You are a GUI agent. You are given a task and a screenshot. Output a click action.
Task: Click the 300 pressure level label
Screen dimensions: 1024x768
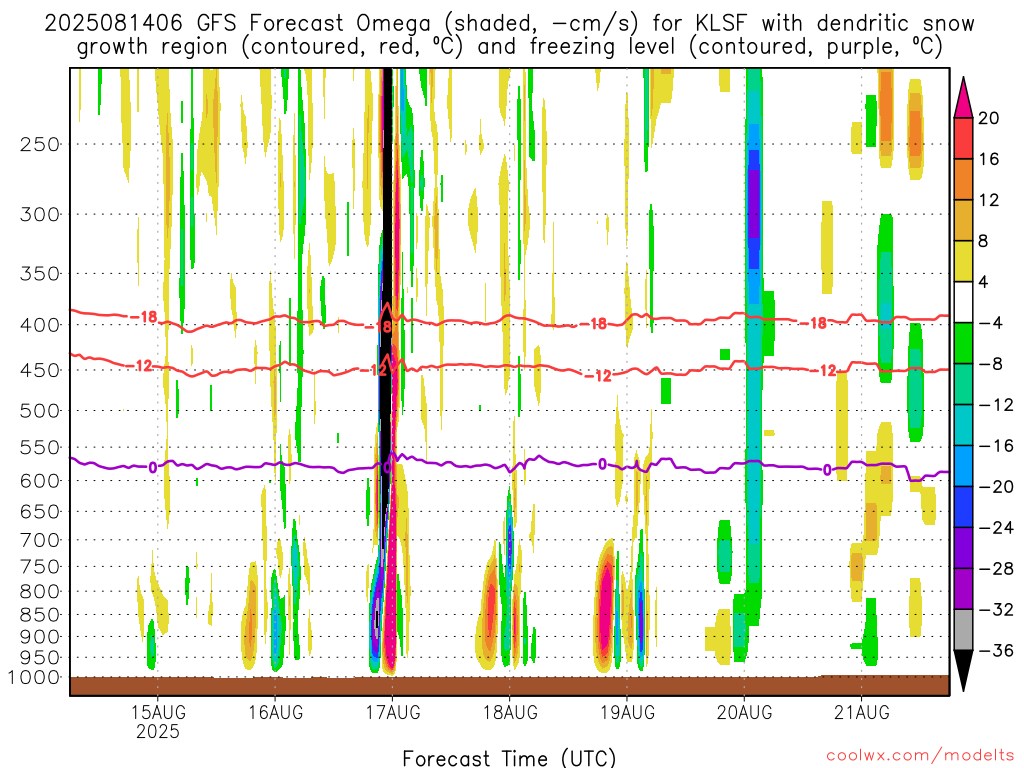pyautogui.click(x=40, y=214)
